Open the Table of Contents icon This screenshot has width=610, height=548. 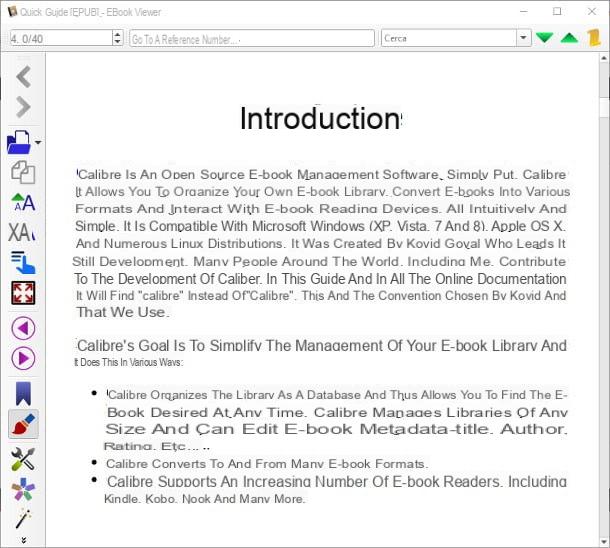click(23, 263)
